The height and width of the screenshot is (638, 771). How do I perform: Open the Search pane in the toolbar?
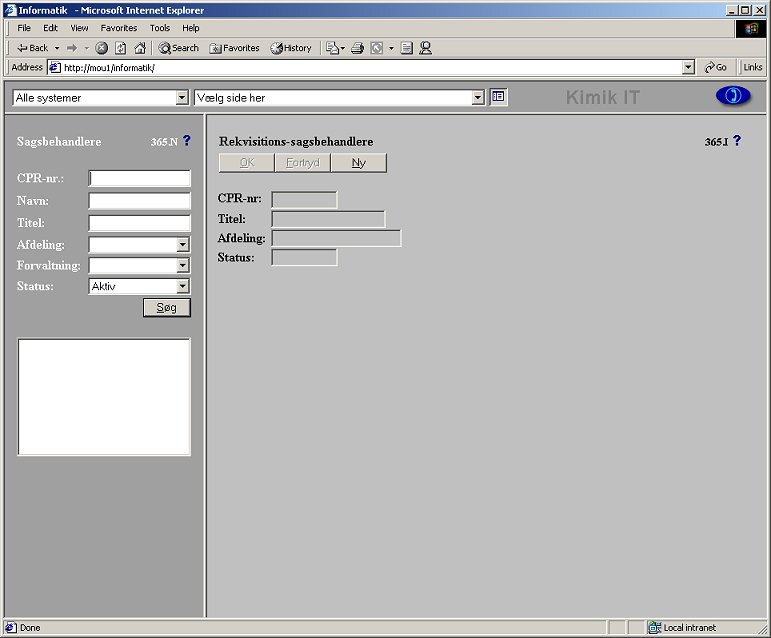[x=178, y=48]
